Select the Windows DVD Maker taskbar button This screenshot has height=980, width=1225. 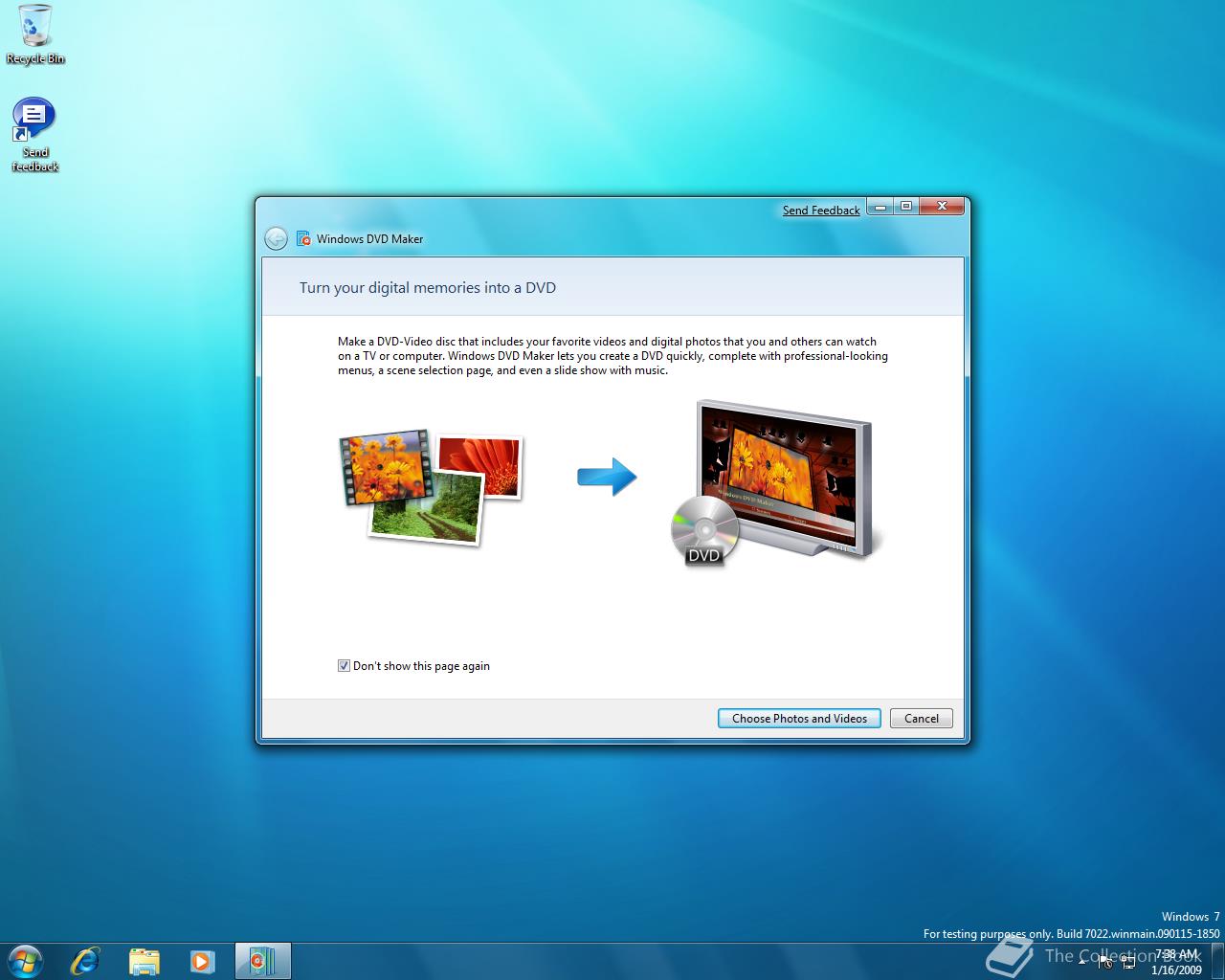(262, 961)
